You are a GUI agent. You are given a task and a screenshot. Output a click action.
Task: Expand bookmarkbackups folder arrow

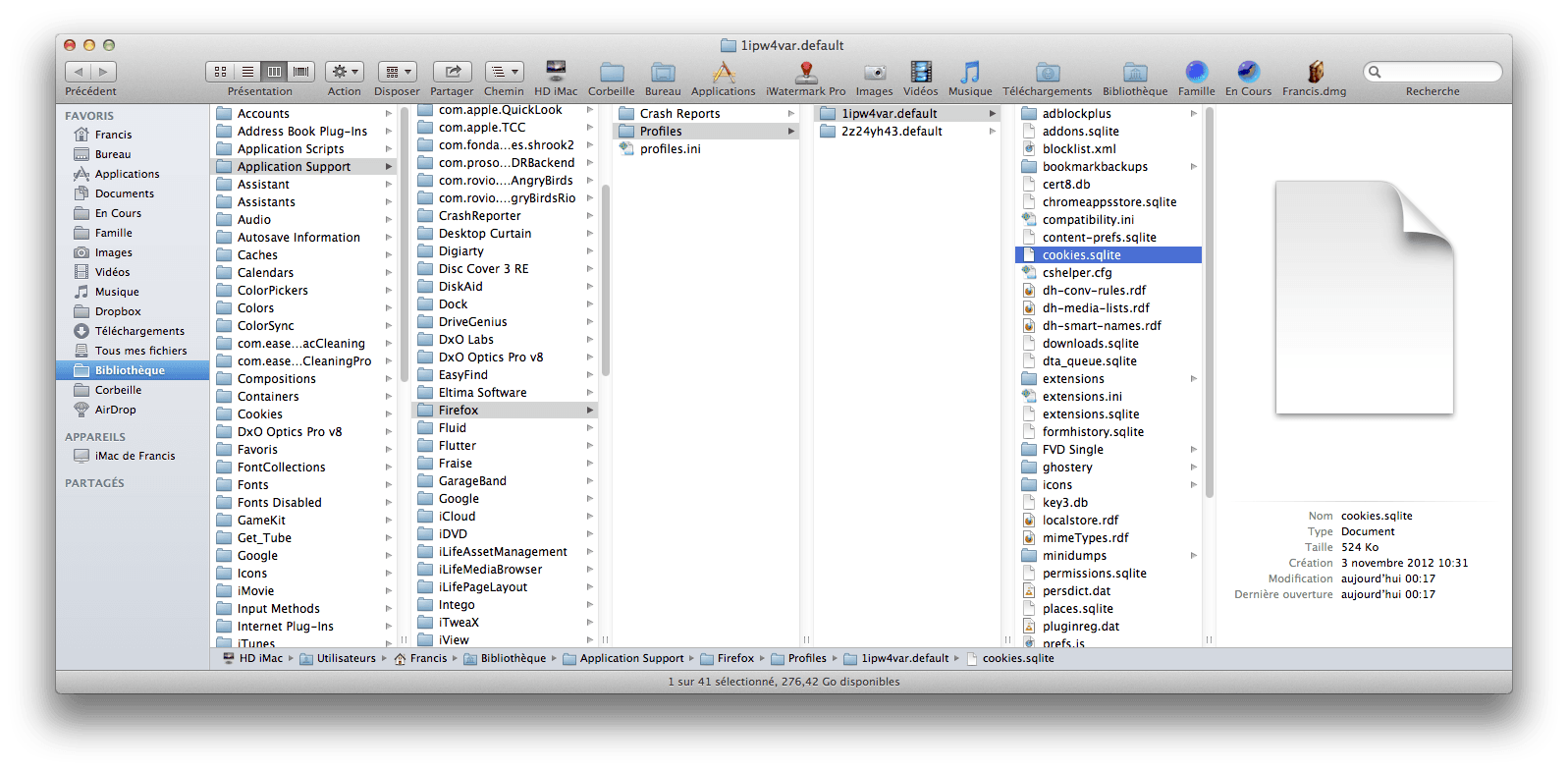1194,167
